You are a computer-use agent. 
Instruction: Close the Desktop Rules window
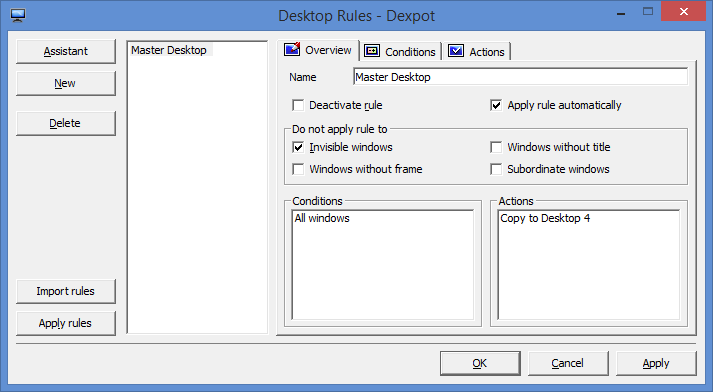(683, 12)
